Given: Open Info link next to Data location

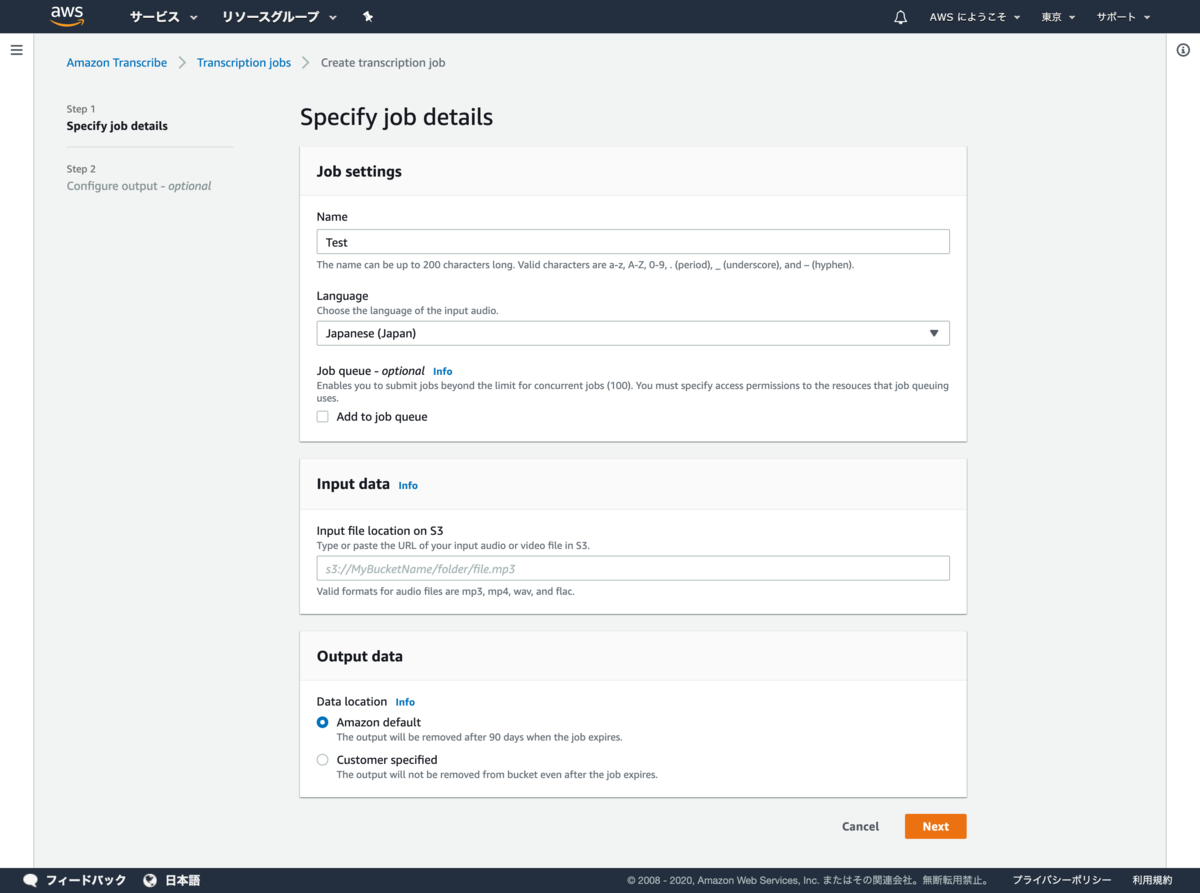Looking at the screenshot, I should pyautogui.click(x=405, y=702).
